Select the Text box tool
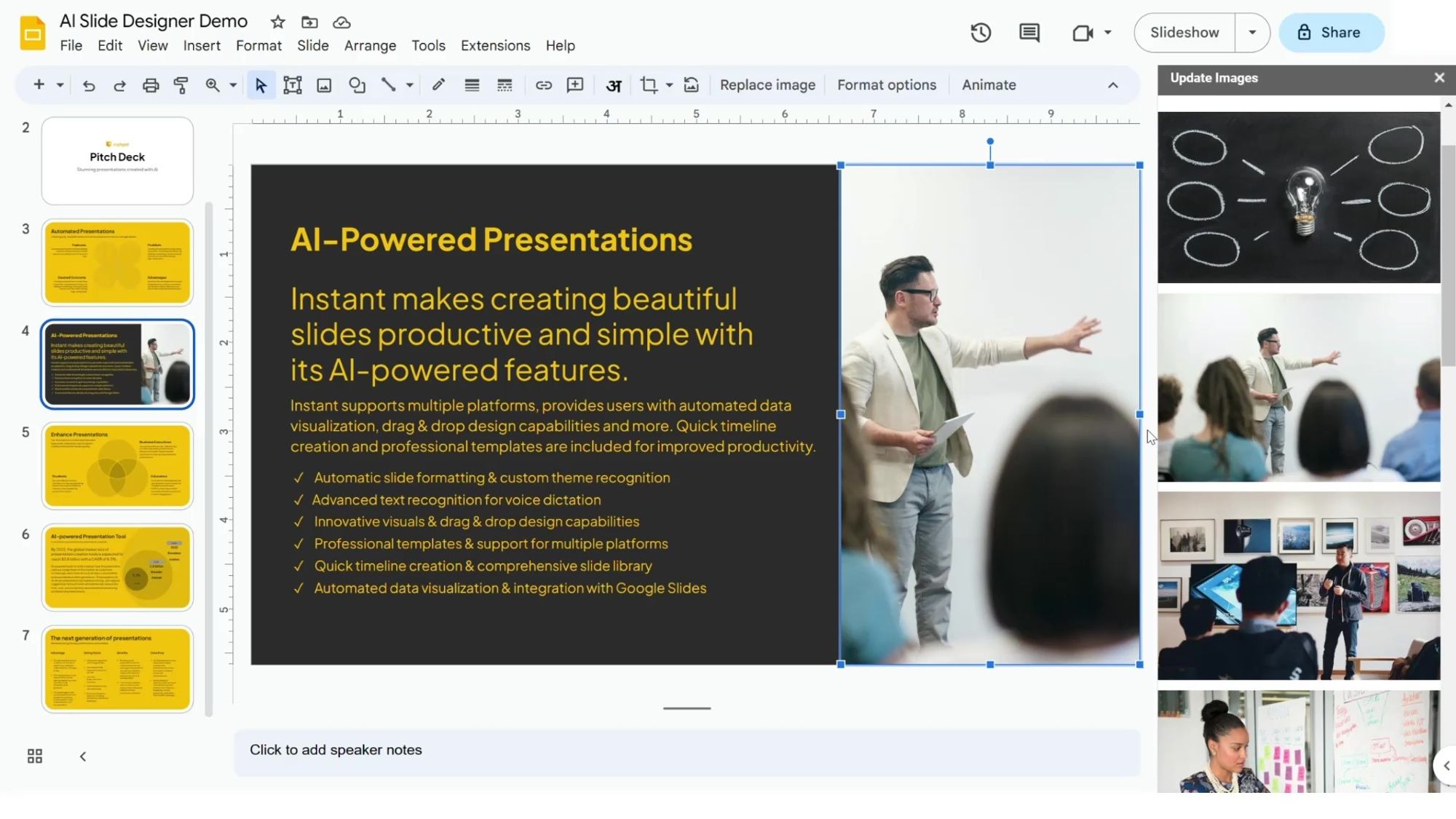The height and width of the screenshot is (819, 1456). [x=291, y=84]
